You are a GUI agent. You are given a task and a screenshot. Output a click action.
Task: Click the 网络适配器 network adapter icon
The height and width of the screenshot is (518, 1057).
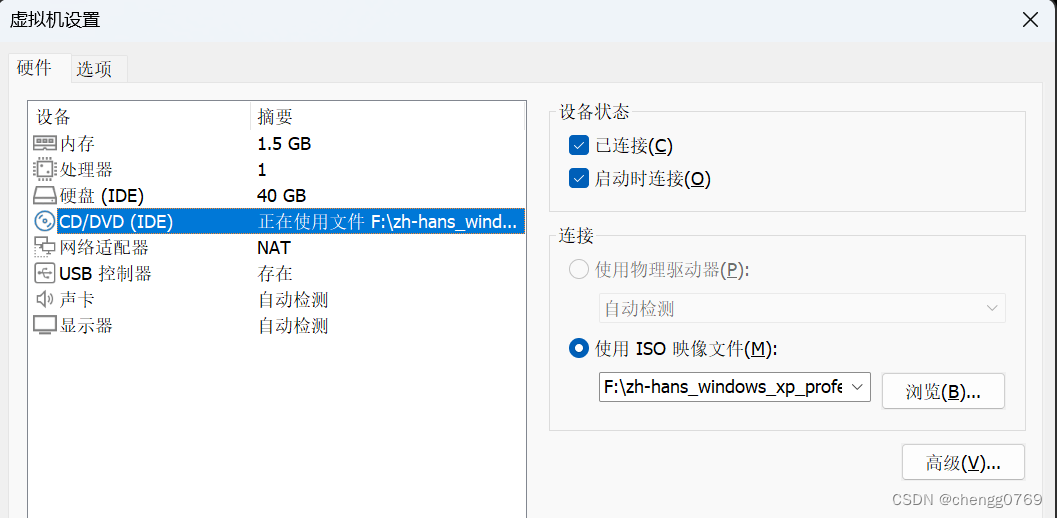pos(45,248)
